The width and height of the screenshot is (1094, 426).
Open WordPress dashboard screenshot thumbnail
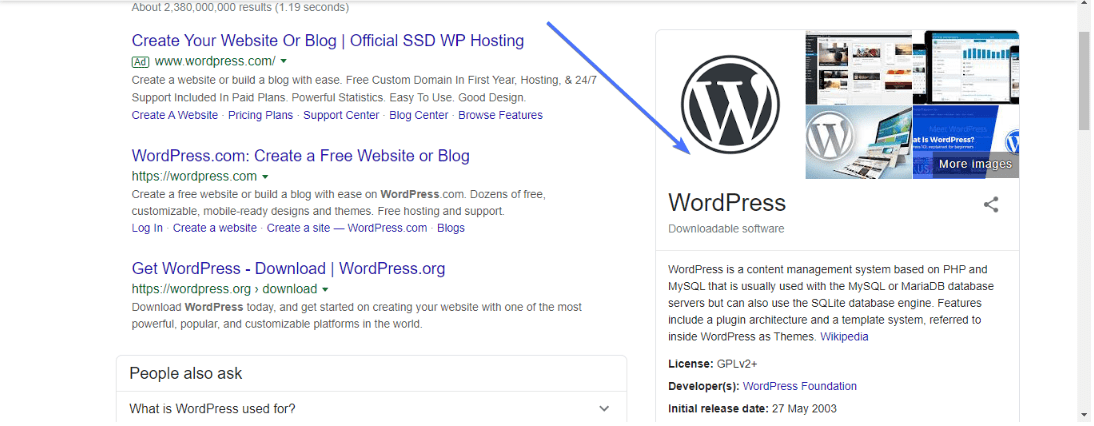[x=859, y=67]
